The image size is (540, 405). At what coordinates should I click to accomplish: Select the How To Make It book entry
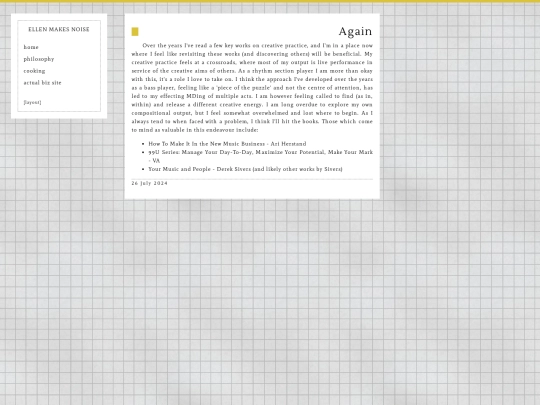tap(227, 144)
